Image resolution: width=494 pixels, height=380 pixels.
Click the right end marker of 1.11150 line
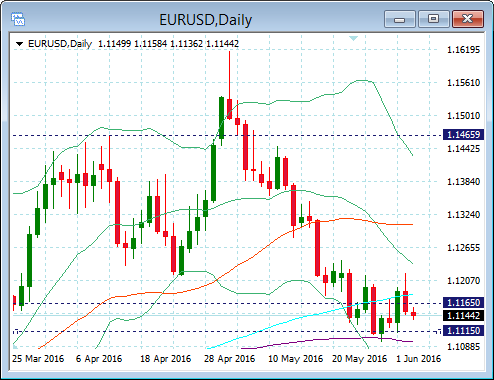[438, 331]
